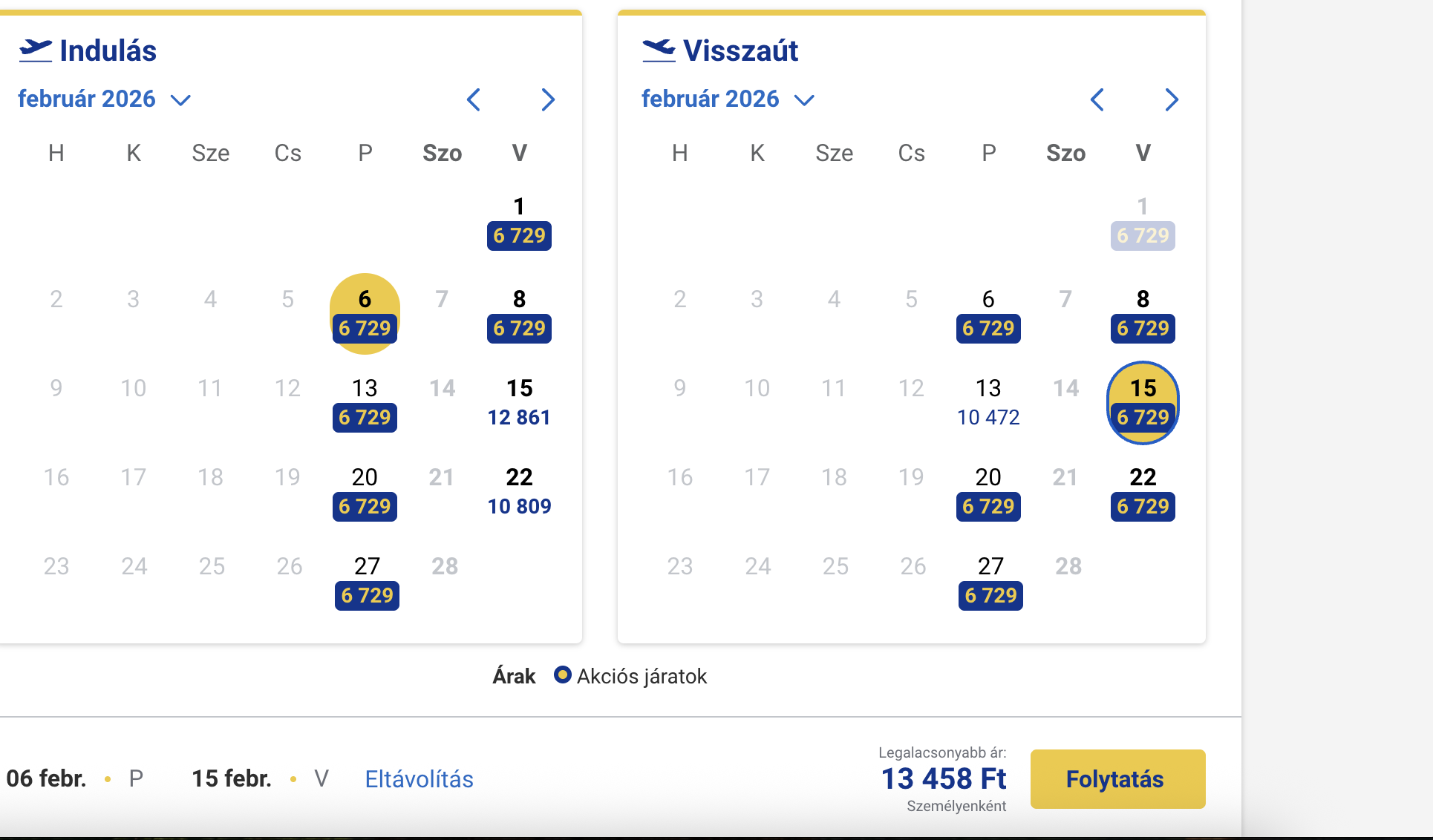Select February 13 return priced 10 472
The image size is (1433, 840).
(988, 403)
